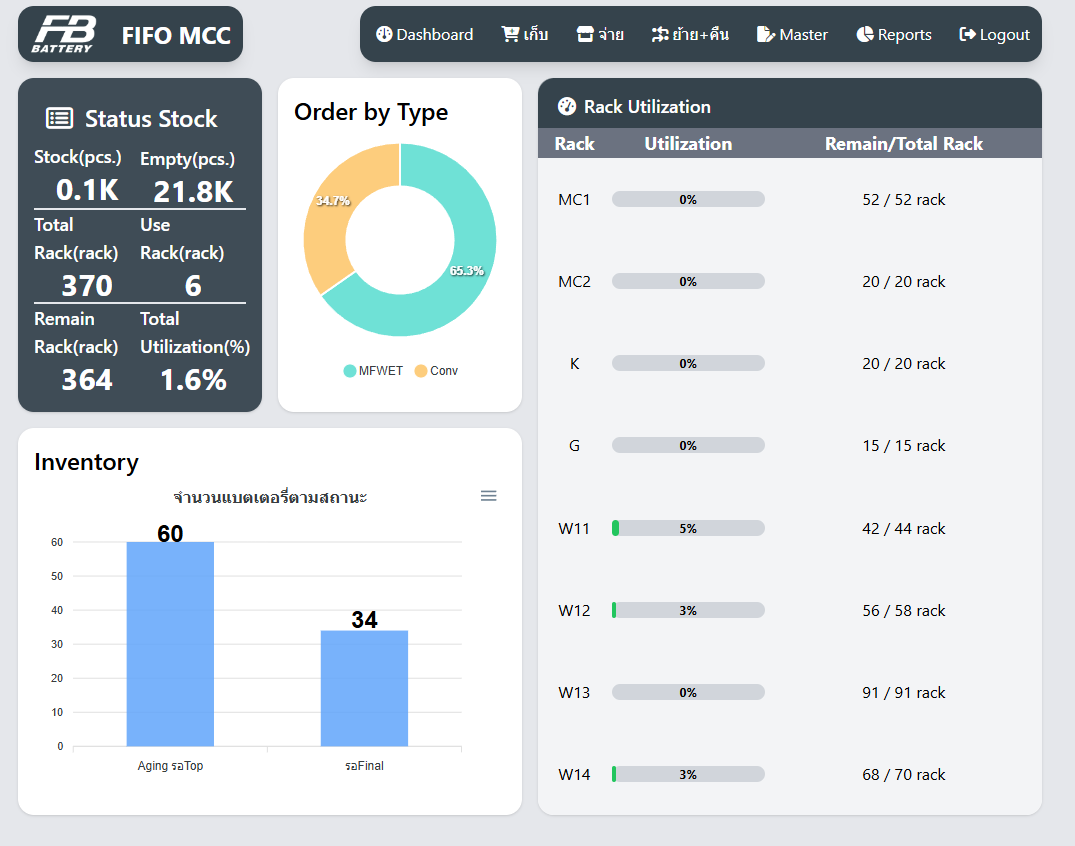Click the FB Battery logo

click(62, 34)
